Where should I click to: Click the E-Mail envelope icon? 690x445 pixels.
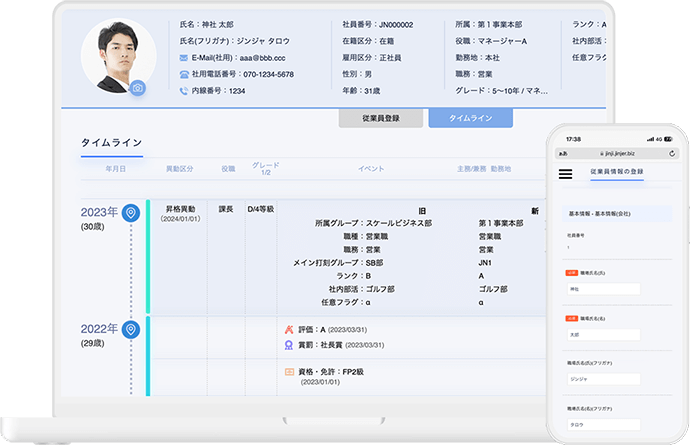[184, 58]
